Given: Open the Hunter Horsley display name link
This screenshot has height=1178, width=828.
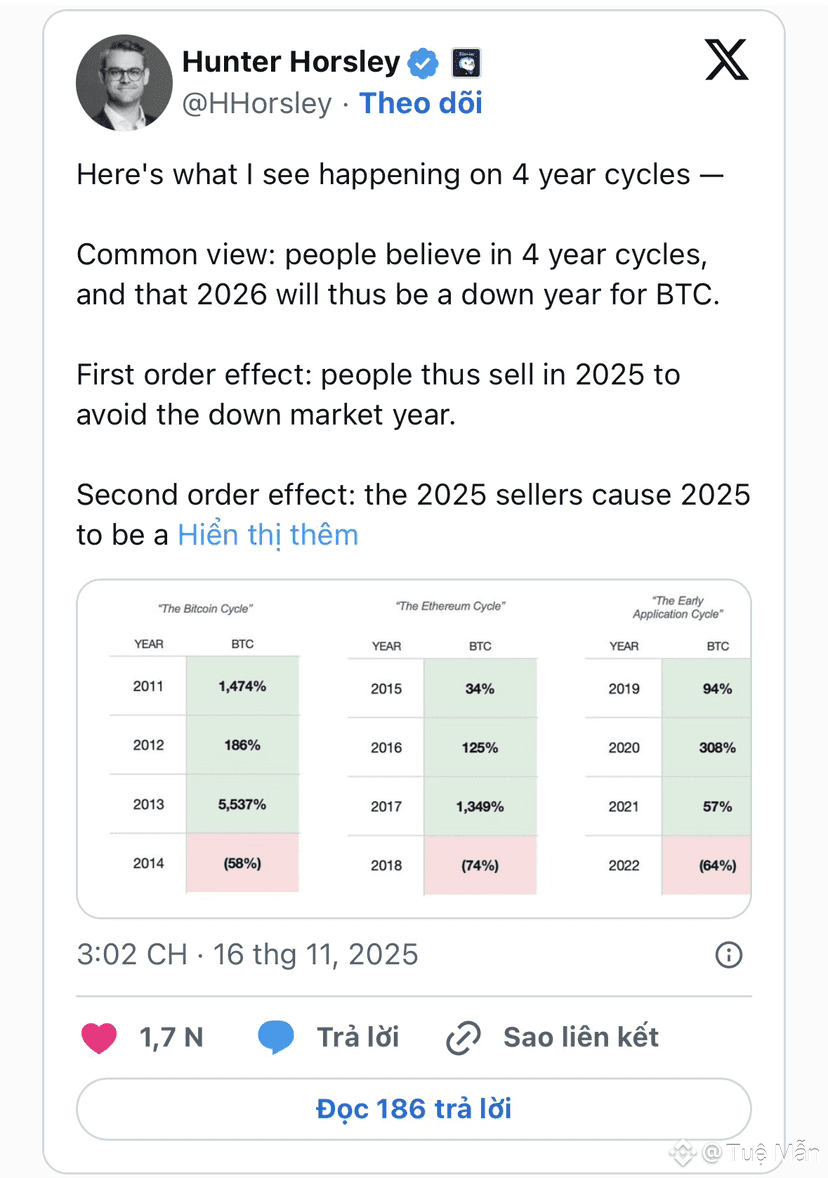Looking at the screenshot, I should [291, 62].
